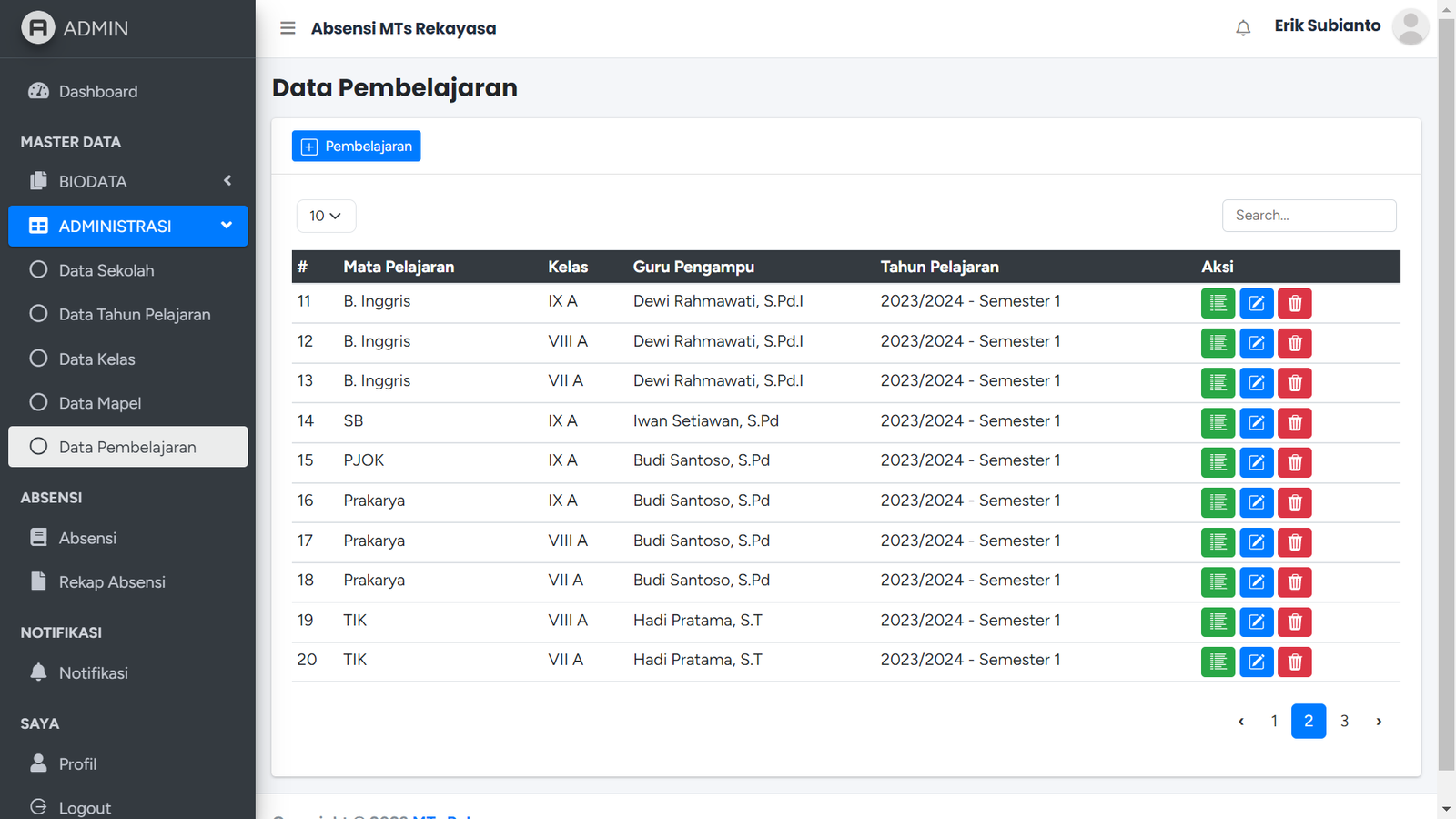Image resolution: width=1456 pixels, height=819 pixels.
Task: Go to Rekap Absensi menu item
Action: click(x=112, y=582)
